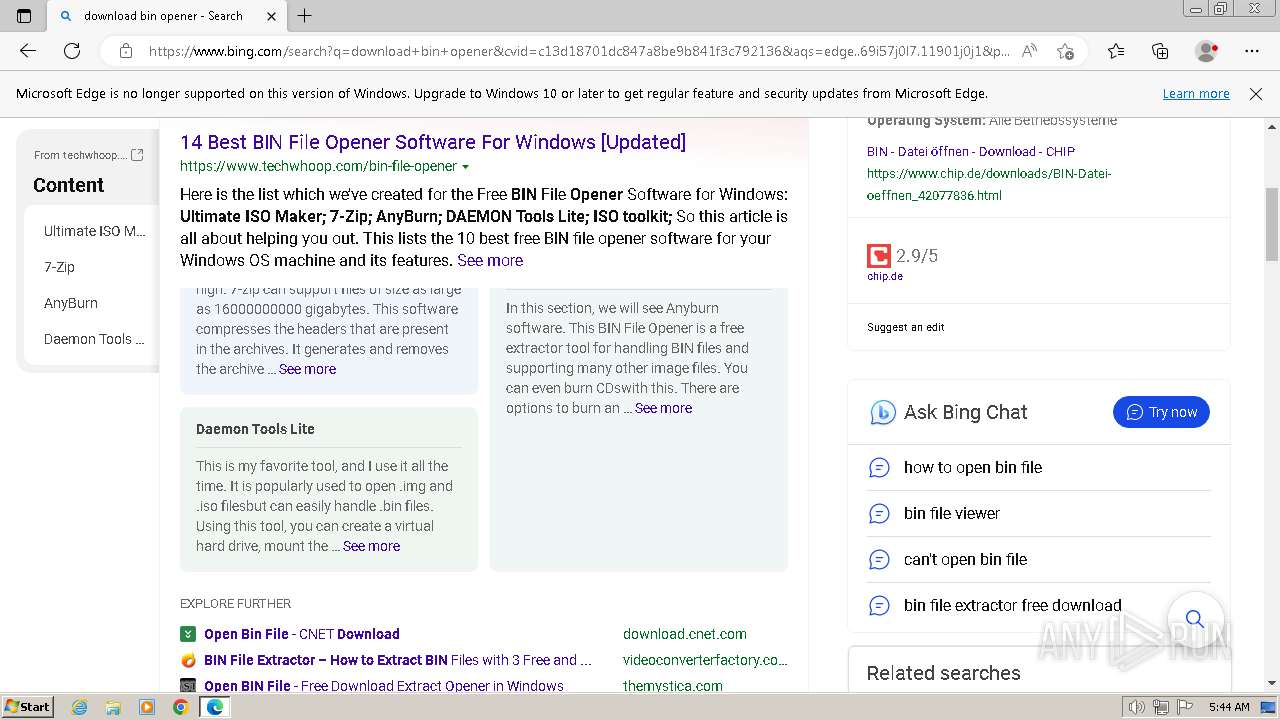Select 7-Zip in Content list
Screen dimensions: 1280x720
[x=59, y=267]
